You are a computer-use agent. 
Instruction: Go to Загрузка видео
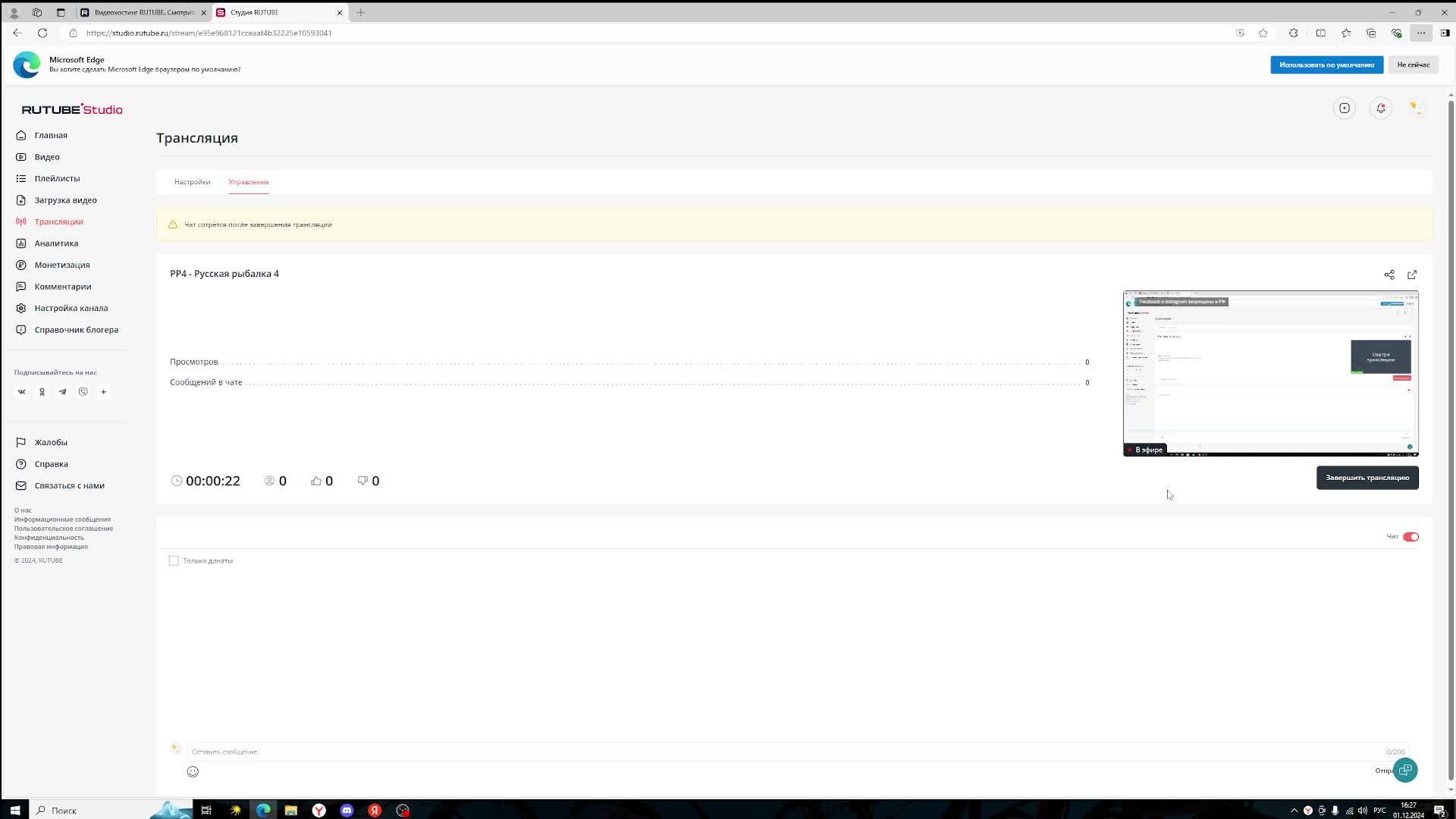point(65,200)
